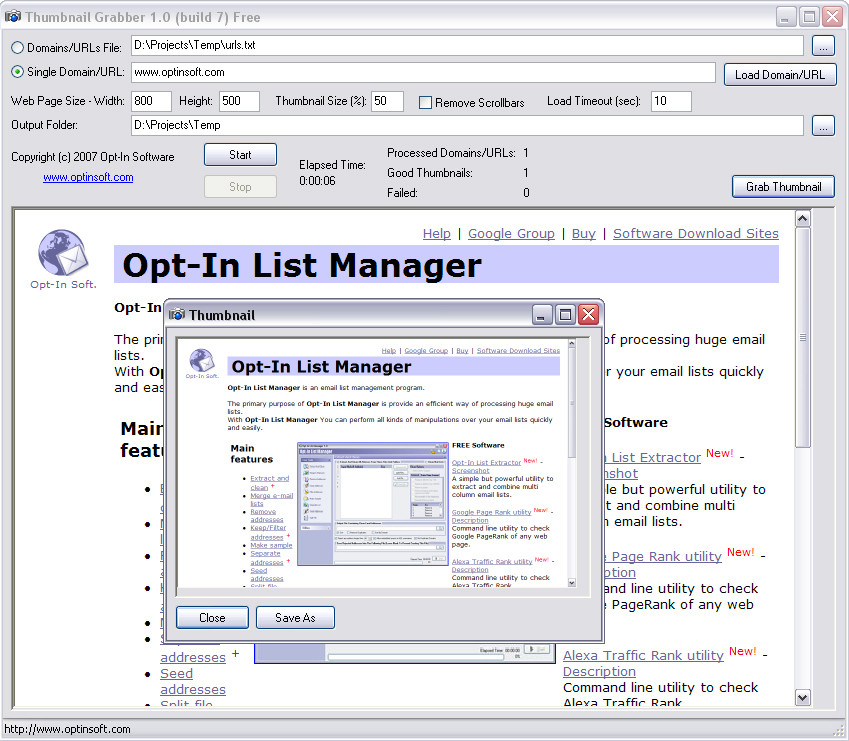Click the Load Domain/URL button
The width and height of the screenshot is (849, 741).
click(780, 75)
